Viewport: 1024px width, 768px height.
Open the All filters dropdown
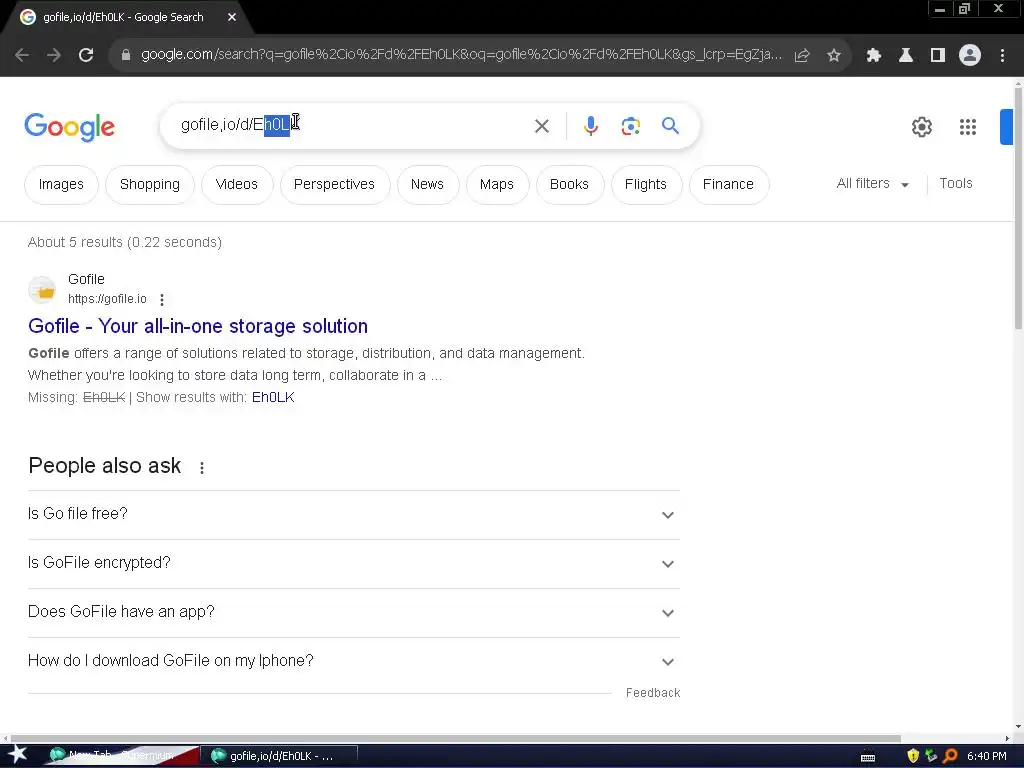(x=872, y=184)
